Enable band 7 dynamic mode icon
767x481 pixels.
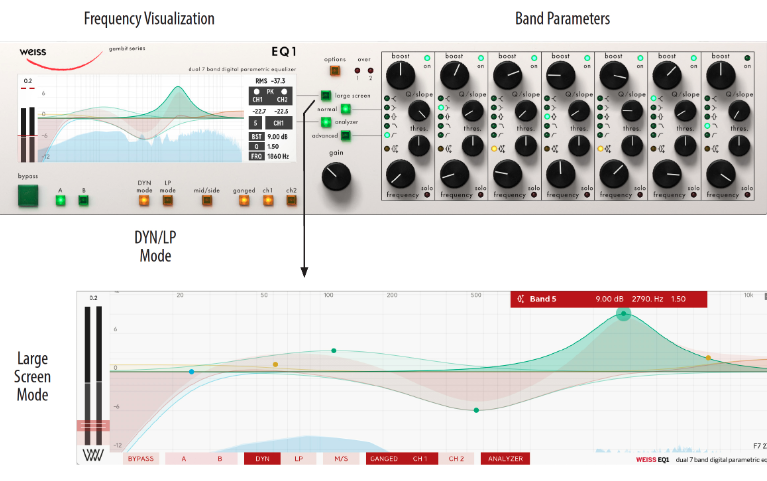coord(707,149)
